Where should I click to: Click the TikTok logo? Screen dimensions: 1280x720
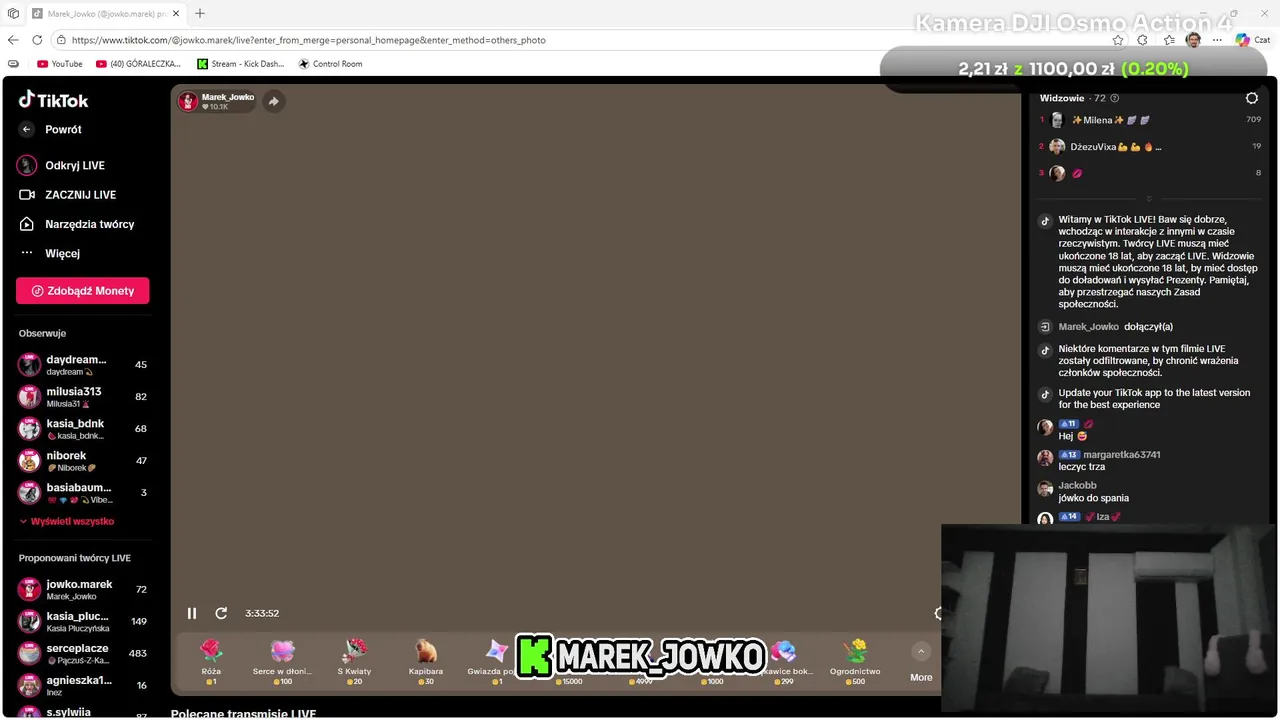point(54,100)
